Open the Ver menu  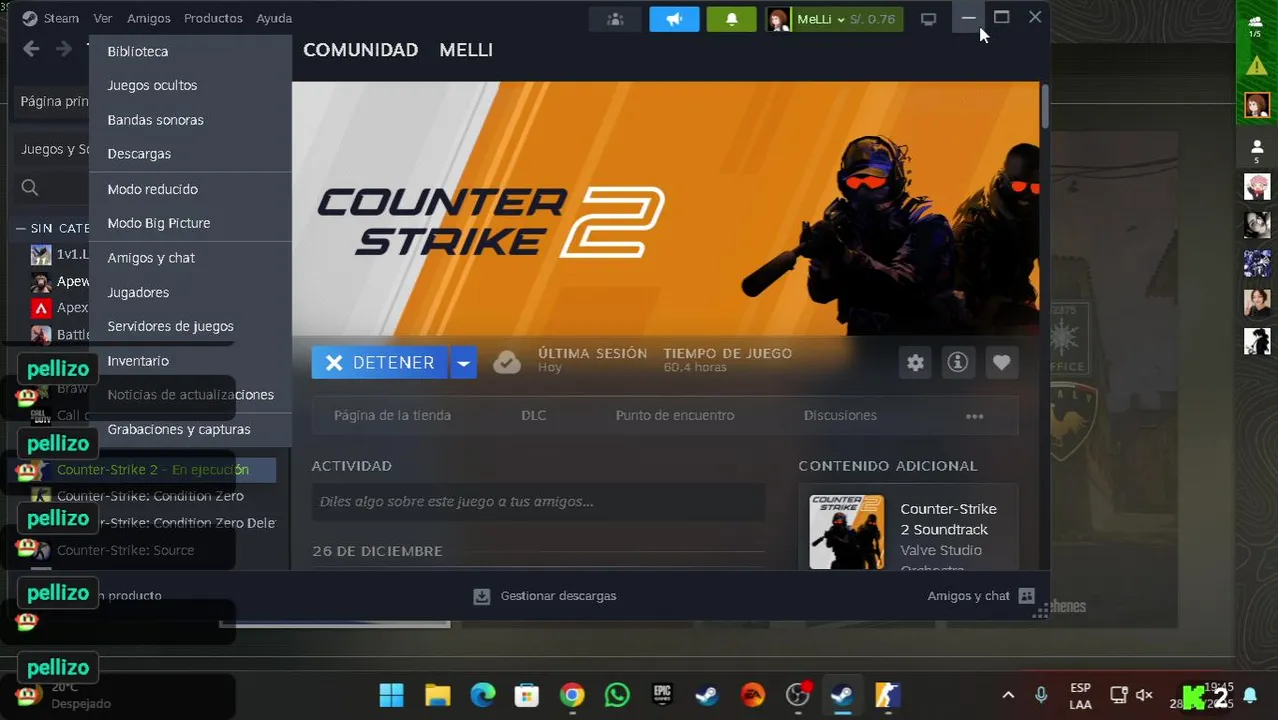[x=103, y=18]
